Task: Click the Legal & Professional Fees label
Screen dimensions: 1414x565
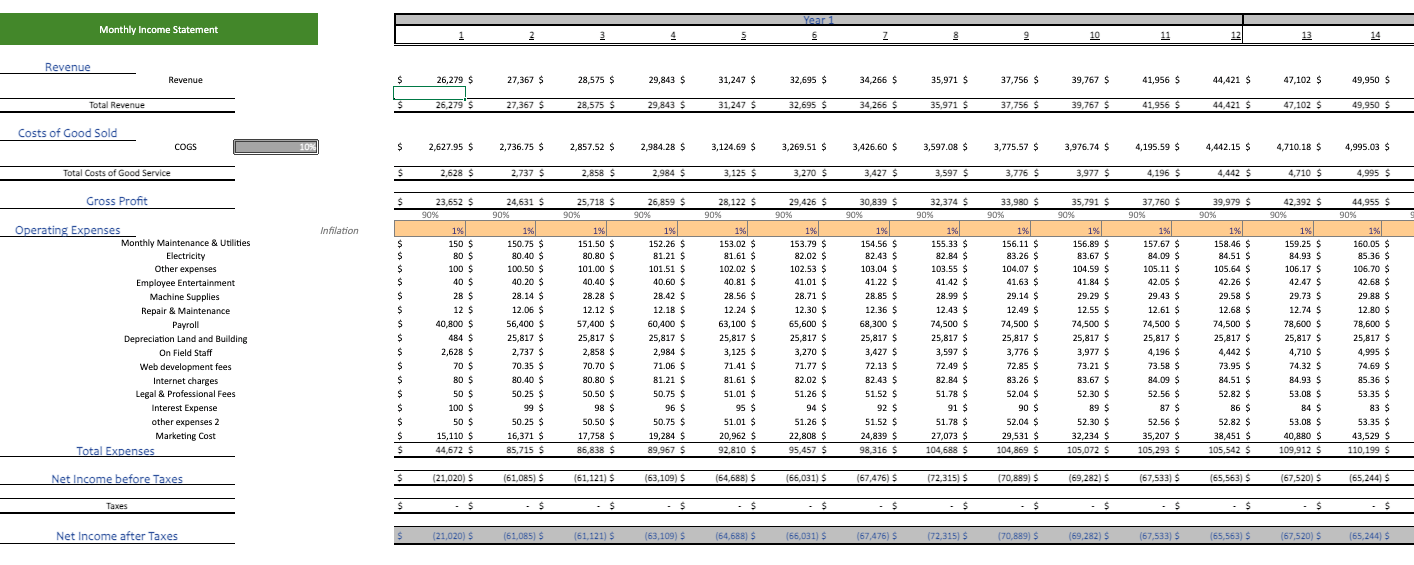Action: tap(186, 394)
